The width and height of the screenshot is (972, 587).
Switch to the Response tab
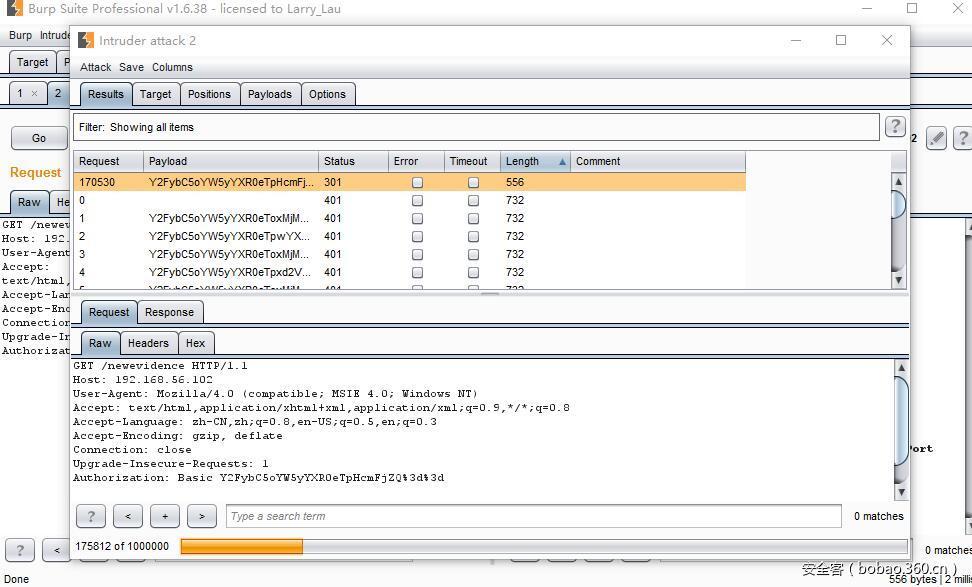pyautogui.click(x=169, y=312)
